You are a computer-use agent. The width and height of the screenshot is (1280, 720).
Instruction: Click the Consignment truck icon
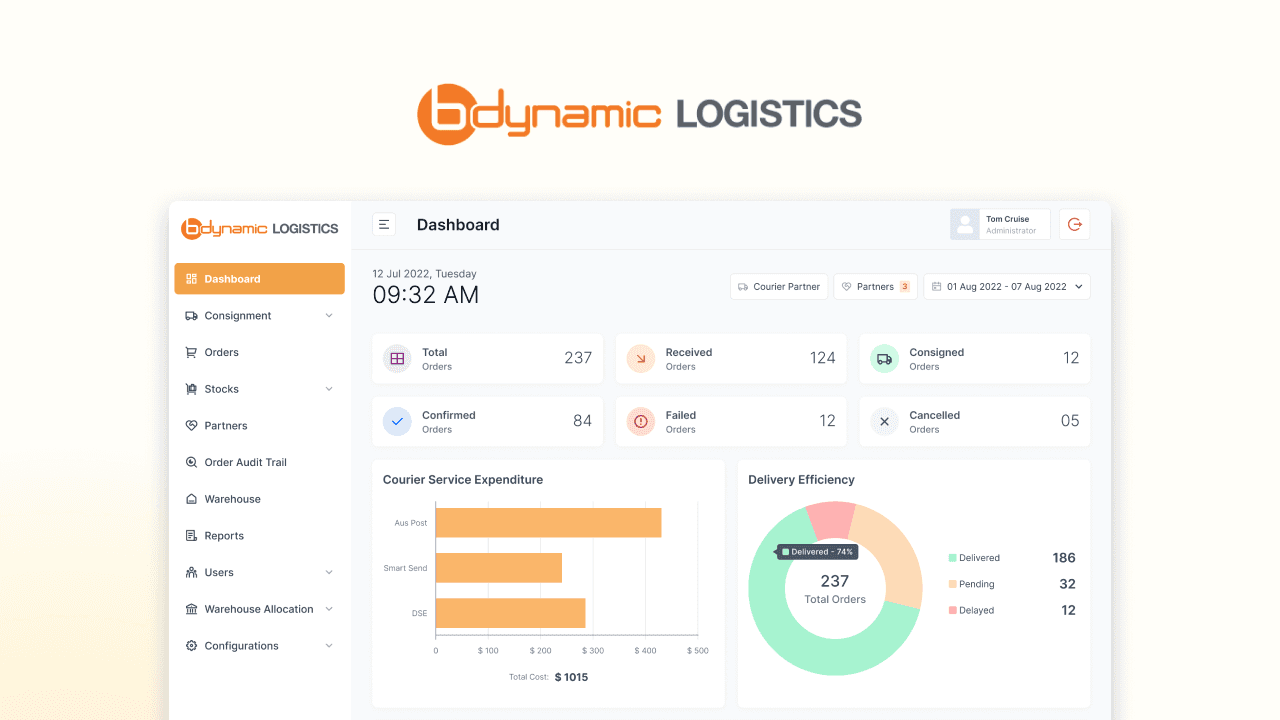pos(191,316)
